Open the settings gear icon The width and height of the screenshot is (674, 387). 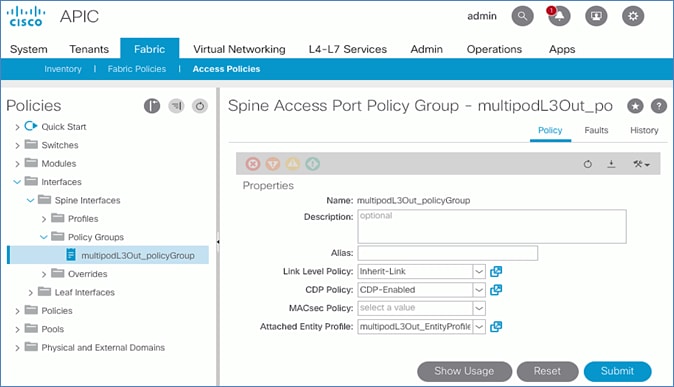pos(633,16)
